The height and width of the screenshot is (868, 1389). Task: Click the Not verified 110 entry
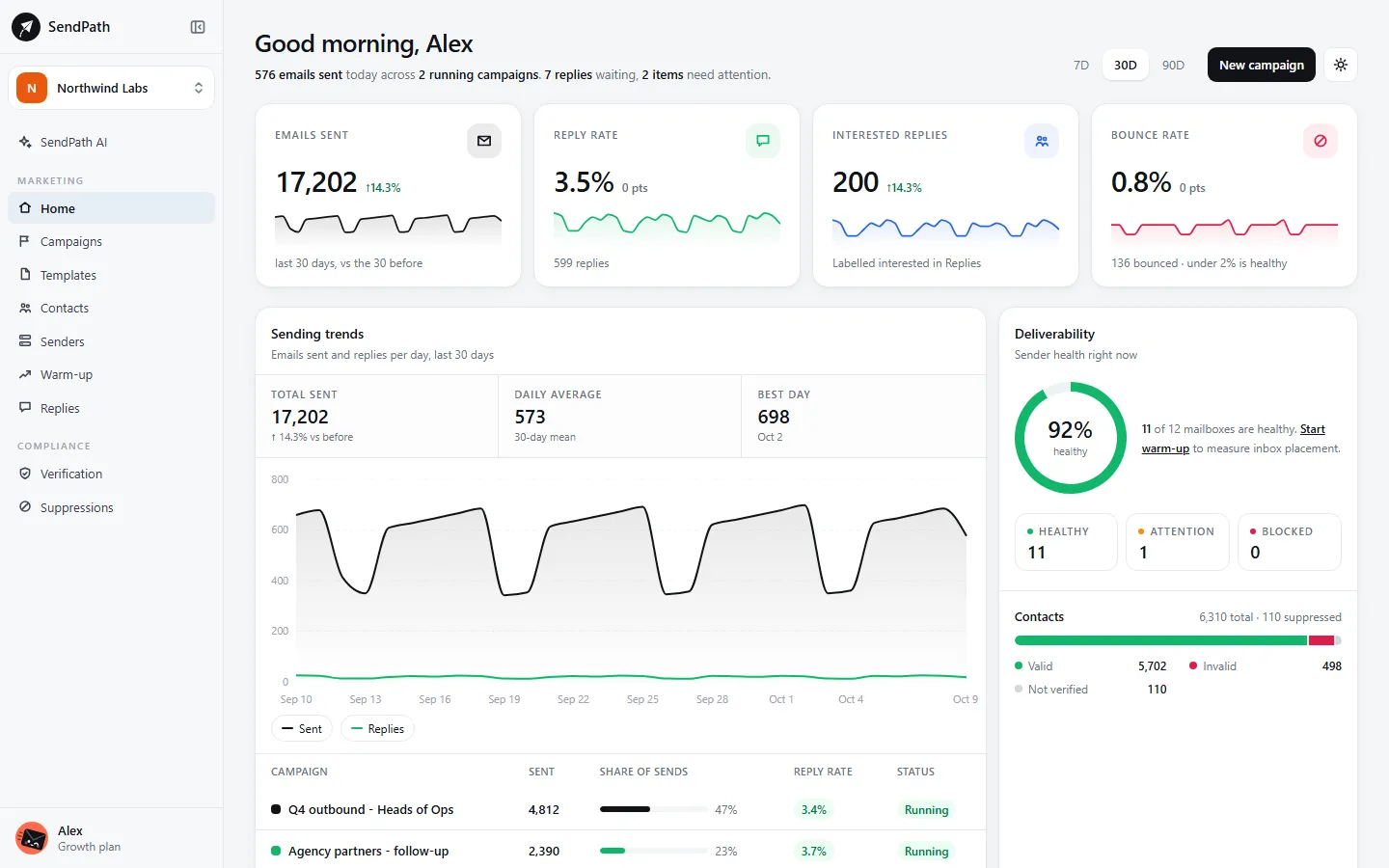(x=1091, y=690)
